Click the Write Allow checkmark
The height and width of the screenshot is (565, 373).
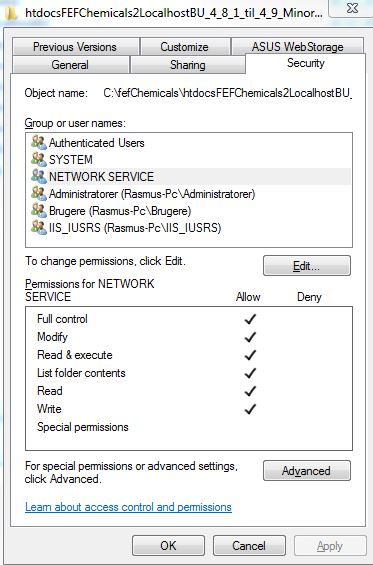250,409
